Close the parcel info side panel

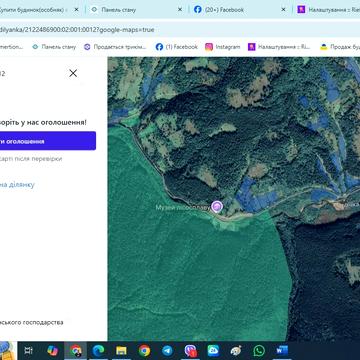[x=73, y=73]
